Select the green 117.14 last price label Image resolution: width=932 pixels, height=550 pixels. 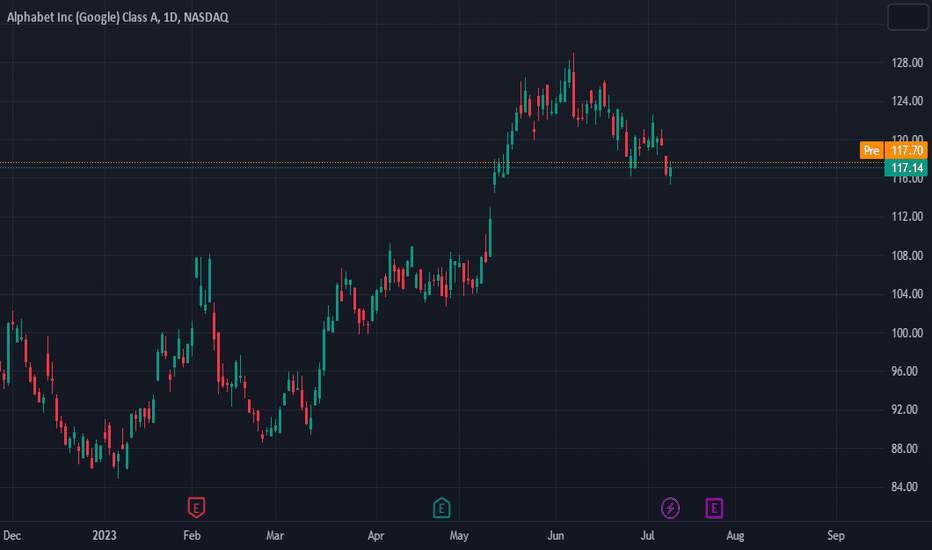click(x=906, y=168)
